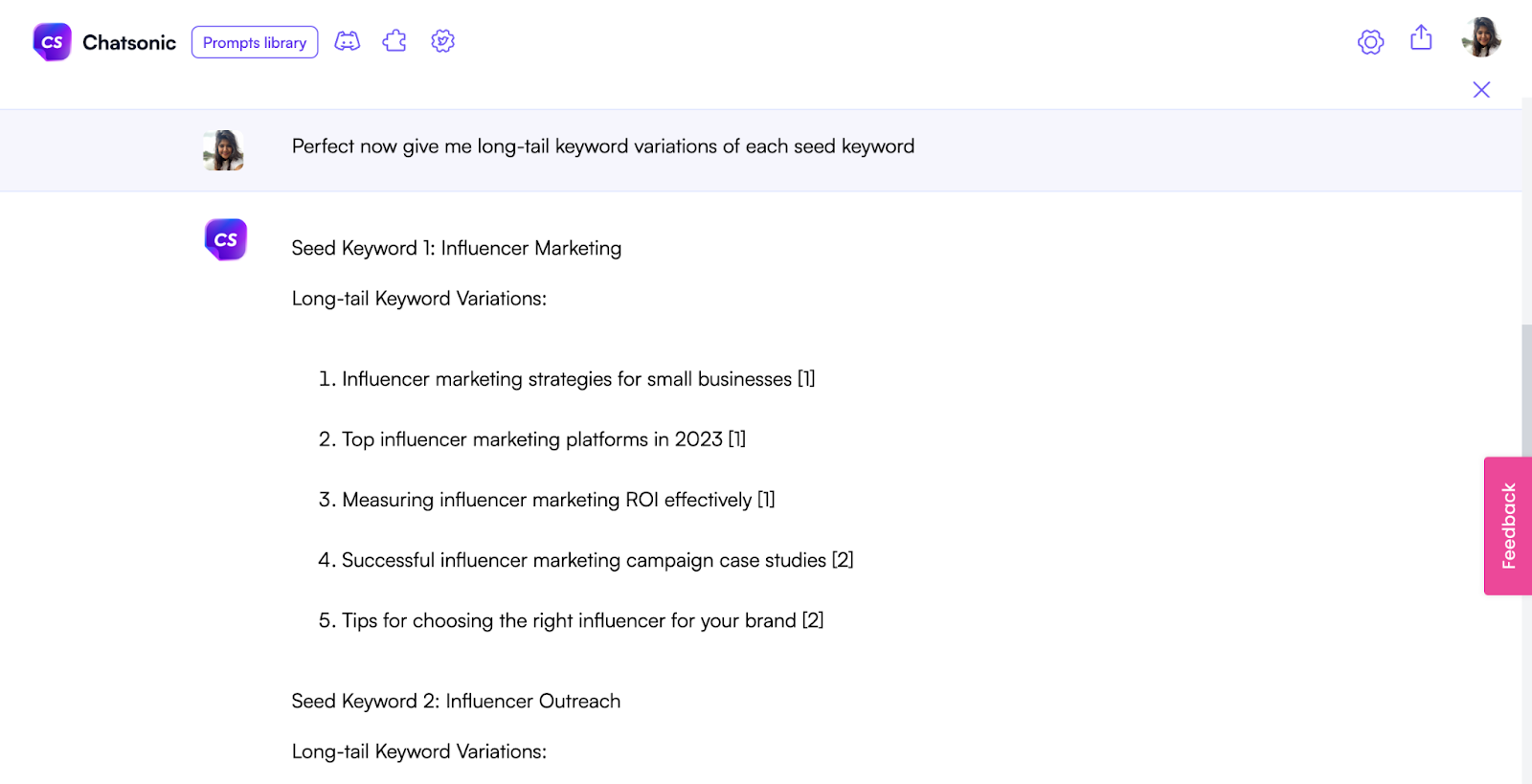The image size is (1532, 784).
Task: Click the vertical scrollbar on the right
Action: pos(1526,402)
